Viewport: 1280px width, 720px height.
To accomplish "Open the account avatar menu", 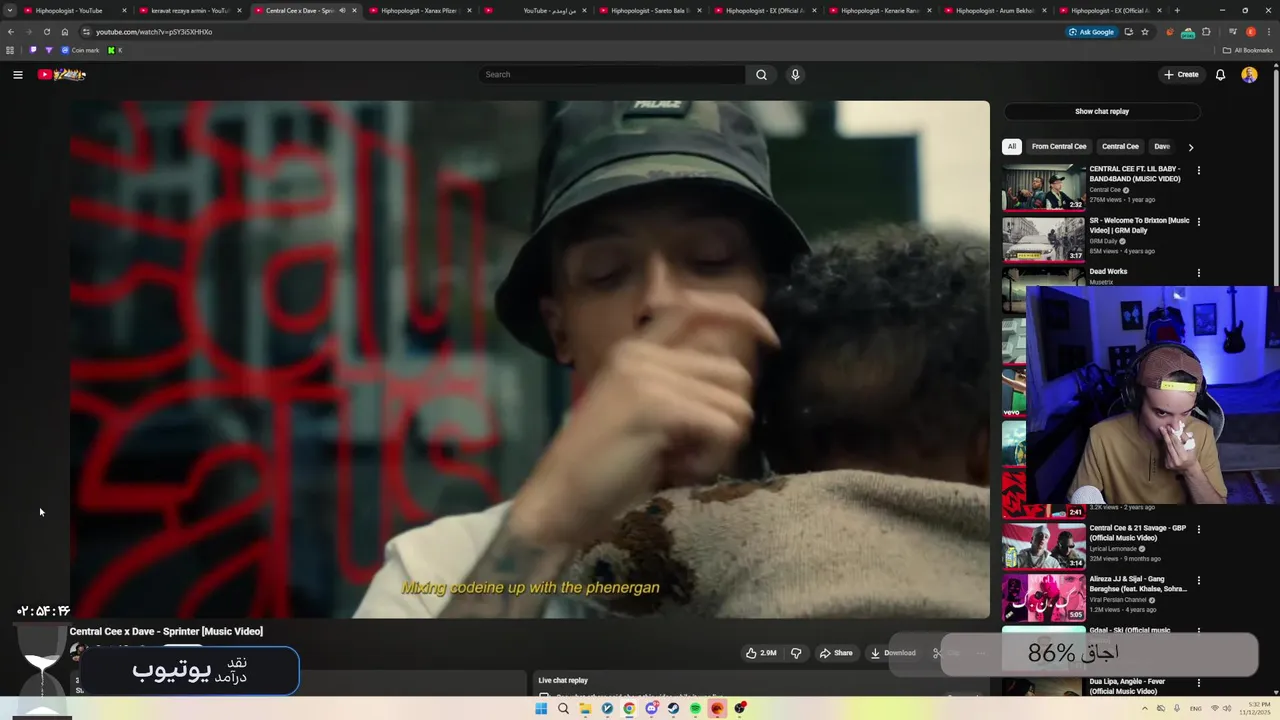I will coord(1249,74).
